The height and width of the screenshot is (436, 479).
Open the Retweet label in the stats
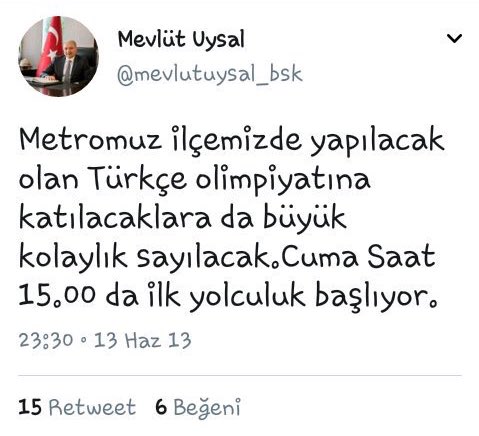coord(92,407)
